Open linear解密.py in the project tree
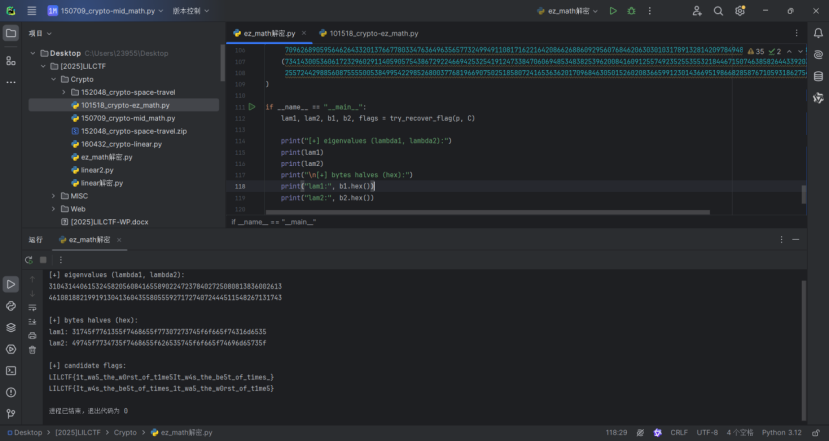Viewport: 829px width, 441px height. [101, 183]
